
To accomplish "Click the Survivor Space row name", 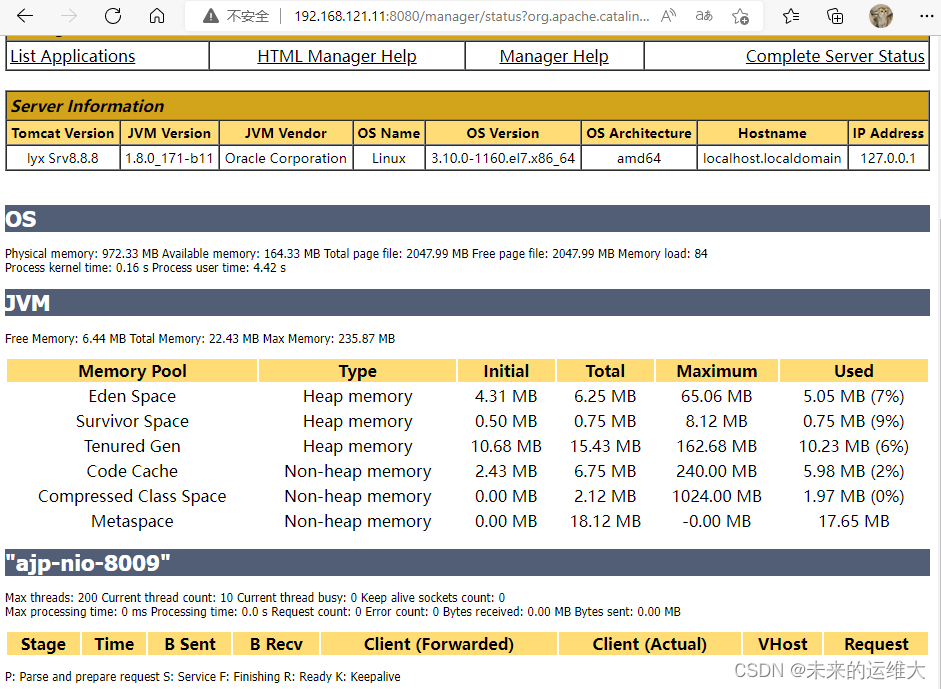I will click(132, 421).
